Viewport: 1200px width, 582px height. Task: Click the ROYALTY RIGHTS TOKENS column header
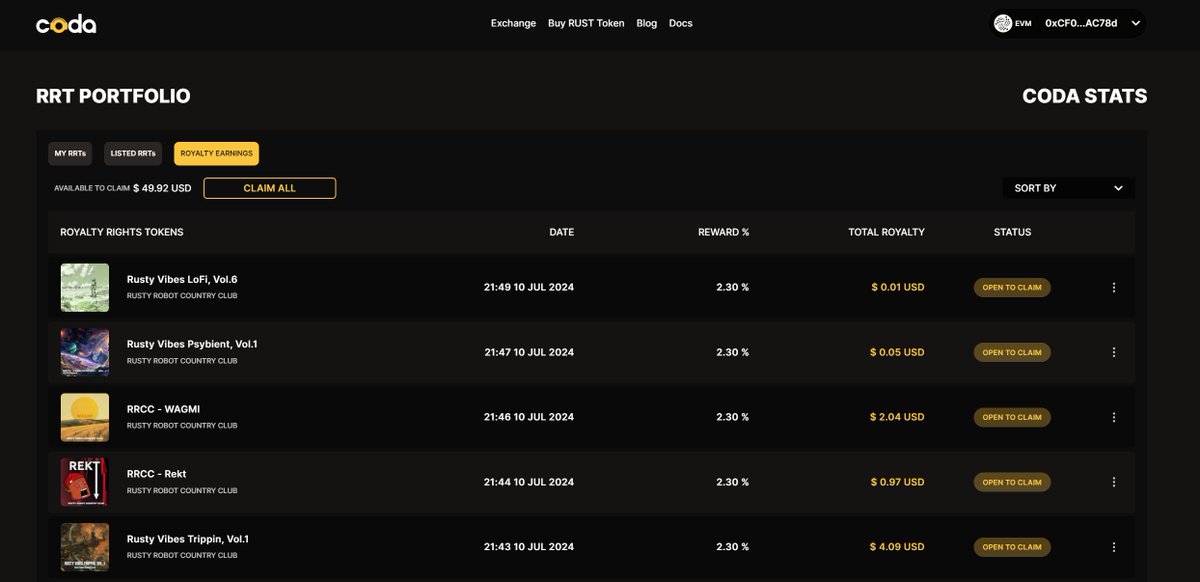[122, 232]
